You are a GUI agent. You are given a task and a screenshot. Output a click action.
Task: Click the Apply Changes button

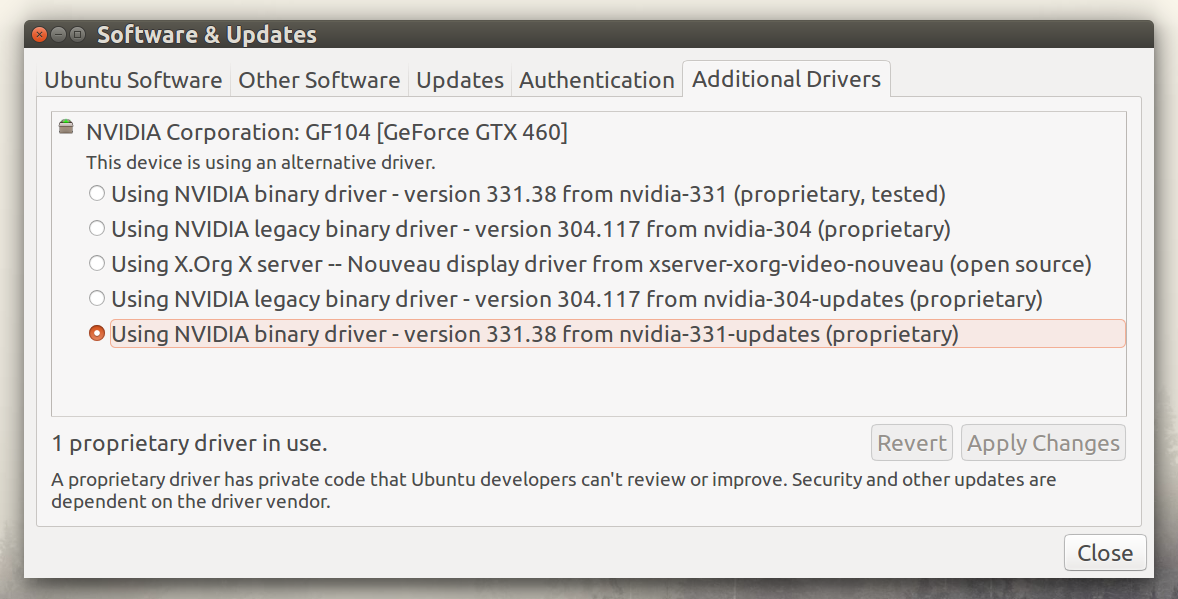[1044, 443]
